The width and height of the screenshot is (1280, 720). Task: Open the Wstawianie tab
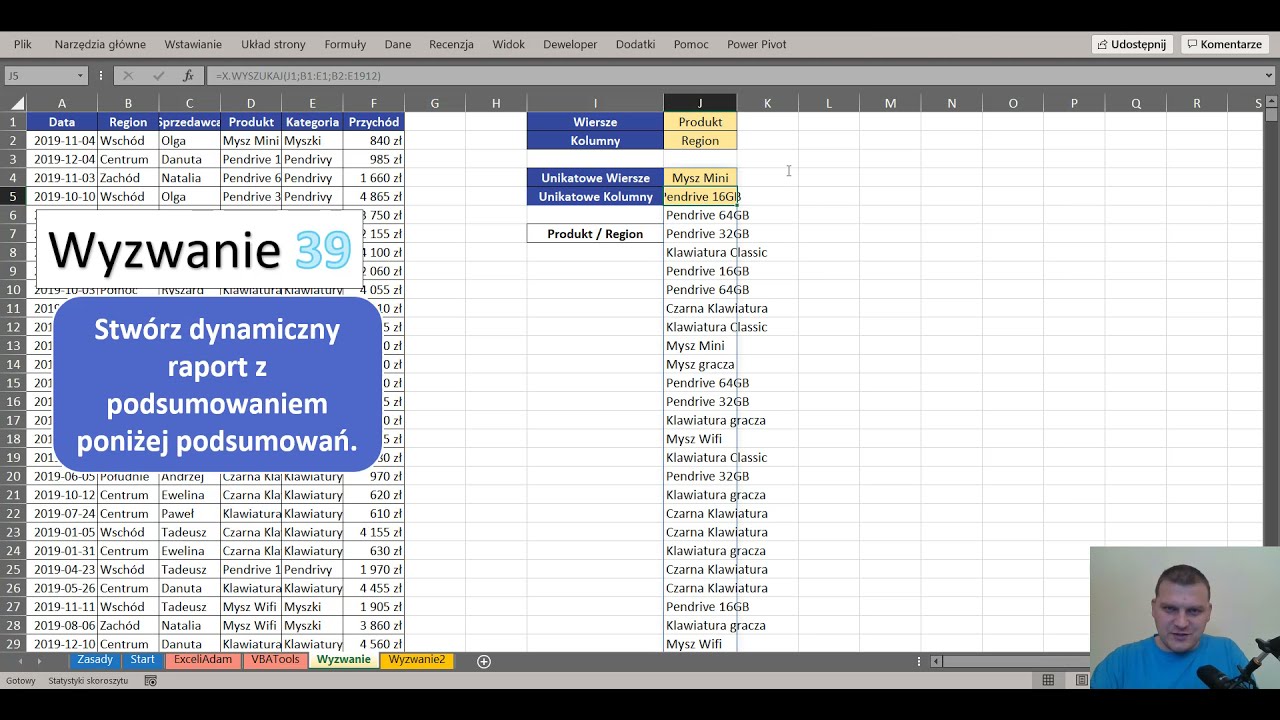[x=193, y=44]
